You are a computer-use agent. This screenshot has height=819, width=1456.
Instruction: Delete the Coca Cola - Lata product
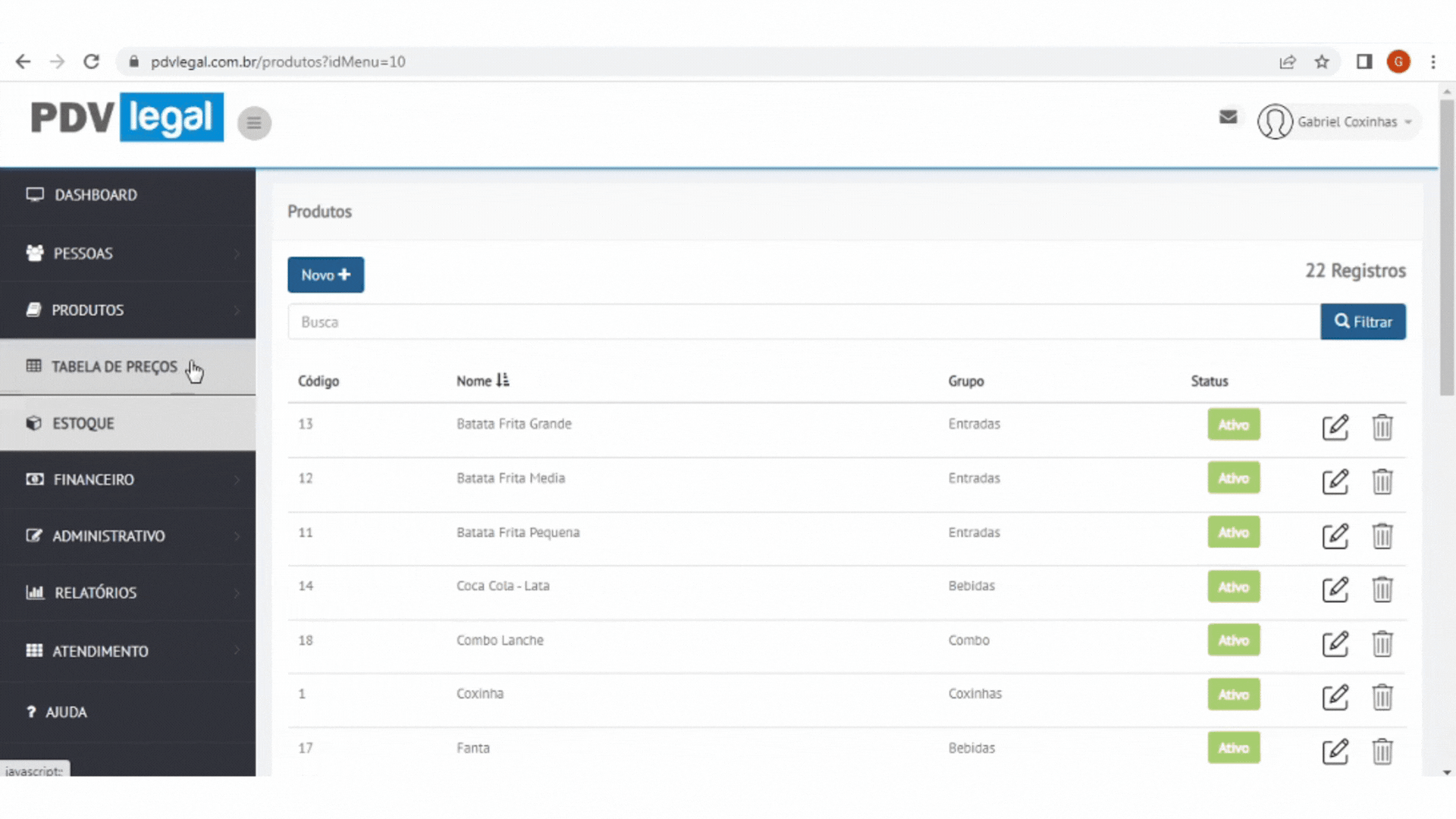1382,589
